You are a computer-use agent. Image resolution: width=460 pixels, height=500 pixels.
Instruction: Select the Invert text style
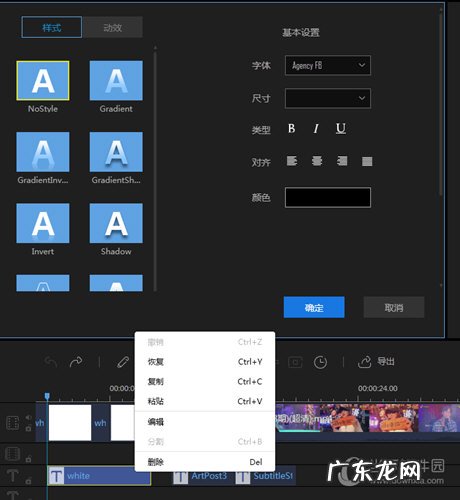[43, 223]
